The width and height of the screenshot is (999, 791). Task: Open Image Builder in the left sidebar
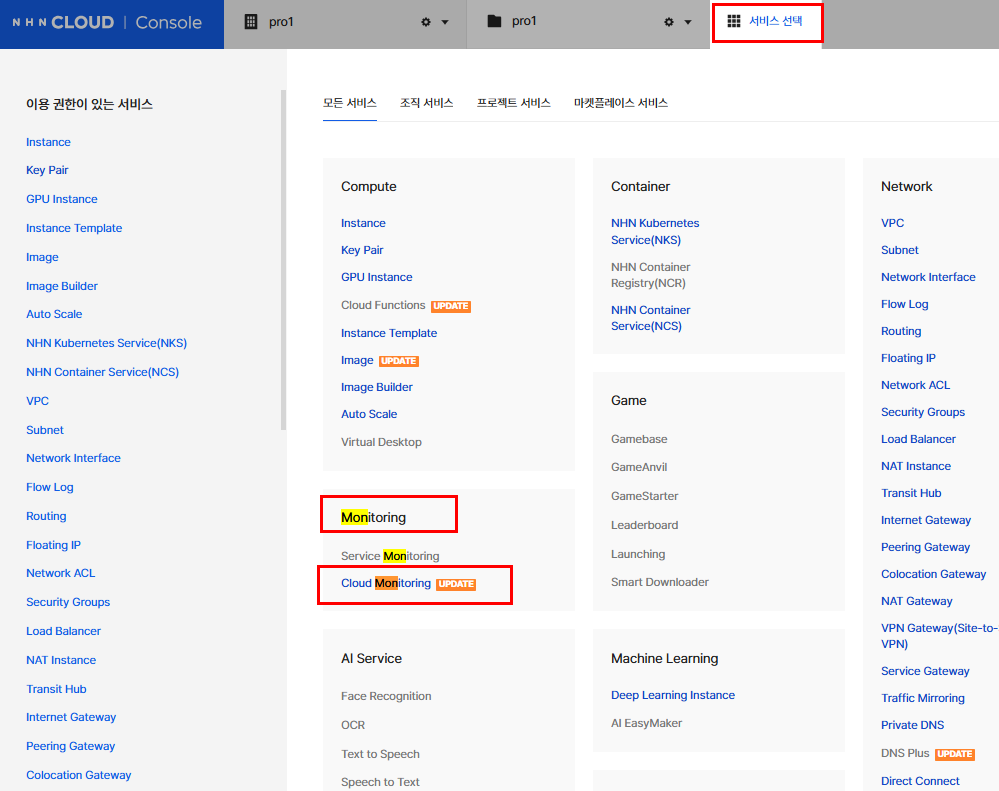point(62,286)
